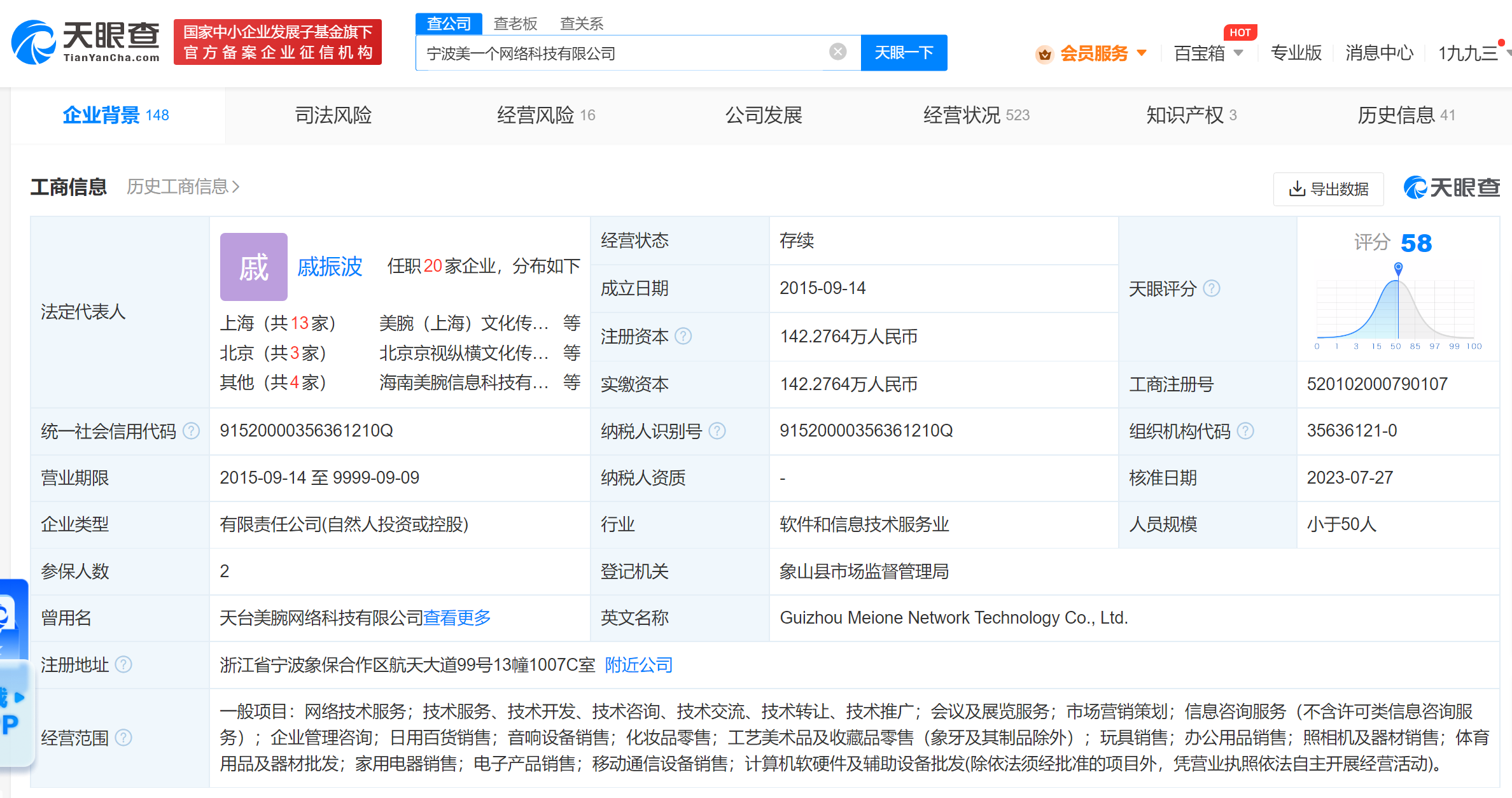Open 消息中心

(1380, 53)
